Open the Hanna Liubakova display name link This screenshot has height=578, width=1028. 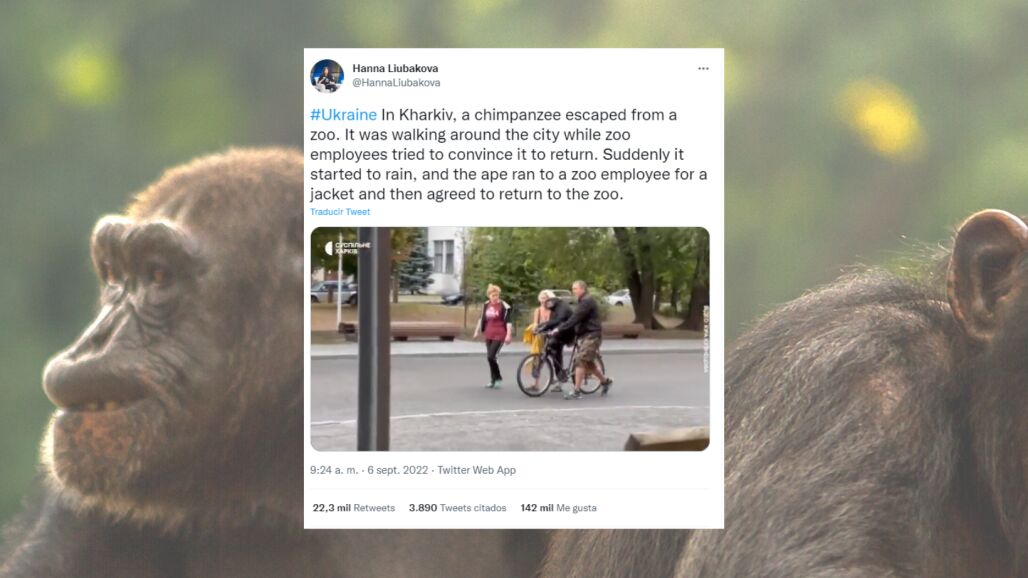pyautogui.click(x=395, y=68)
